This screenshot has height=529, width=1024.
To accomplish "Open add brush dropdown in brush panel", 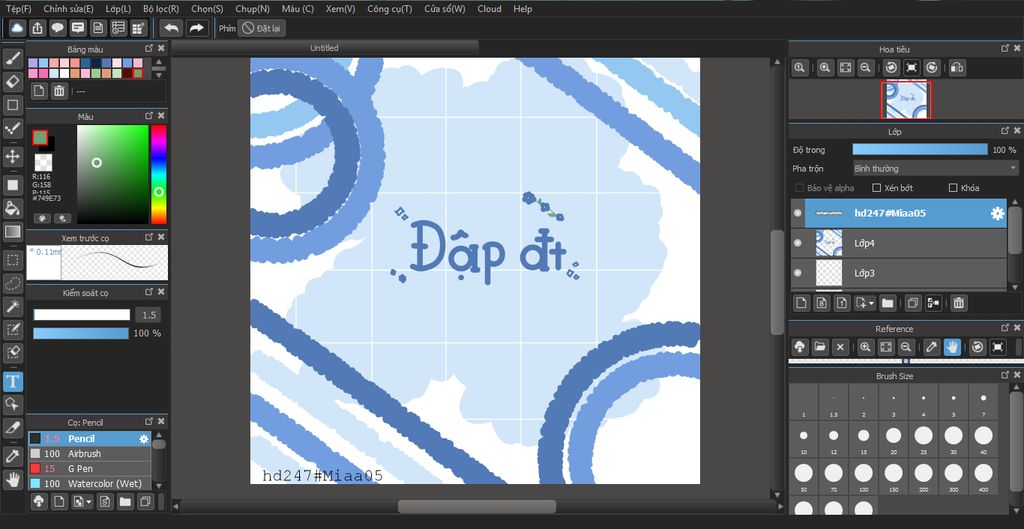I will coord(83,502).
